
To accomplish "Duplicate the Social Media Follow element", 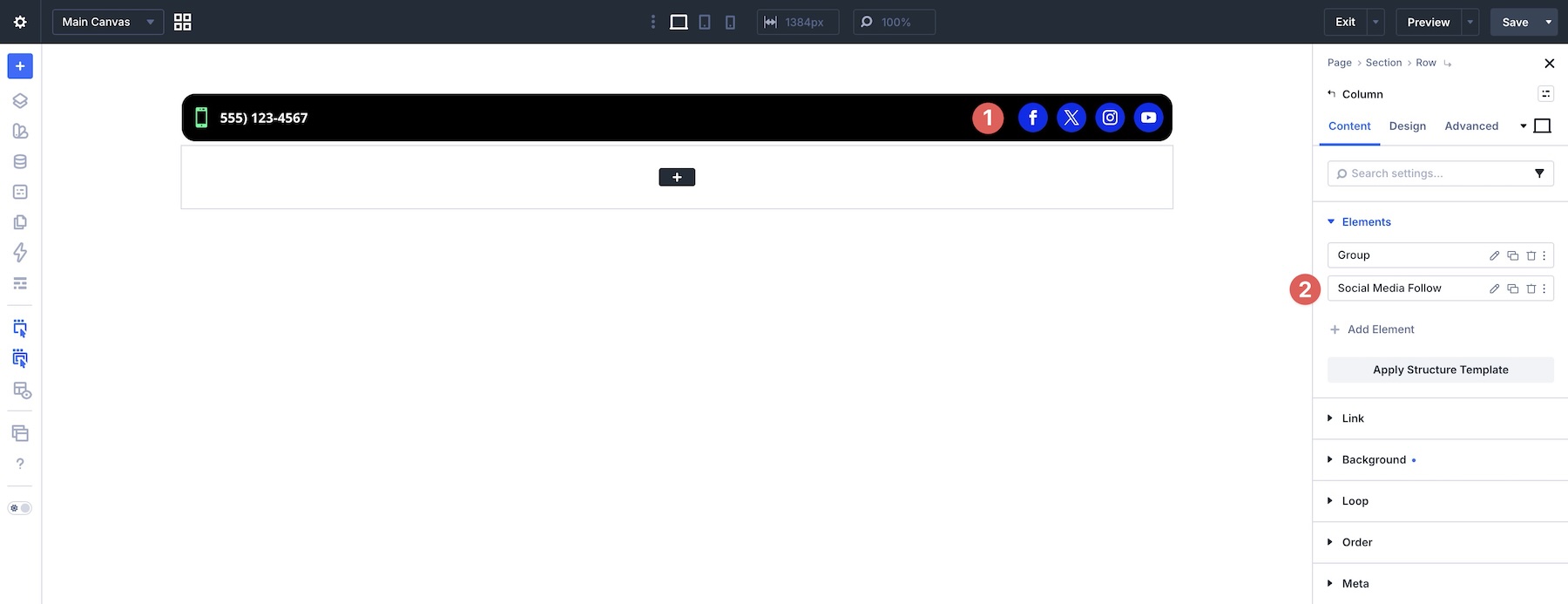I will [1512, 288].
